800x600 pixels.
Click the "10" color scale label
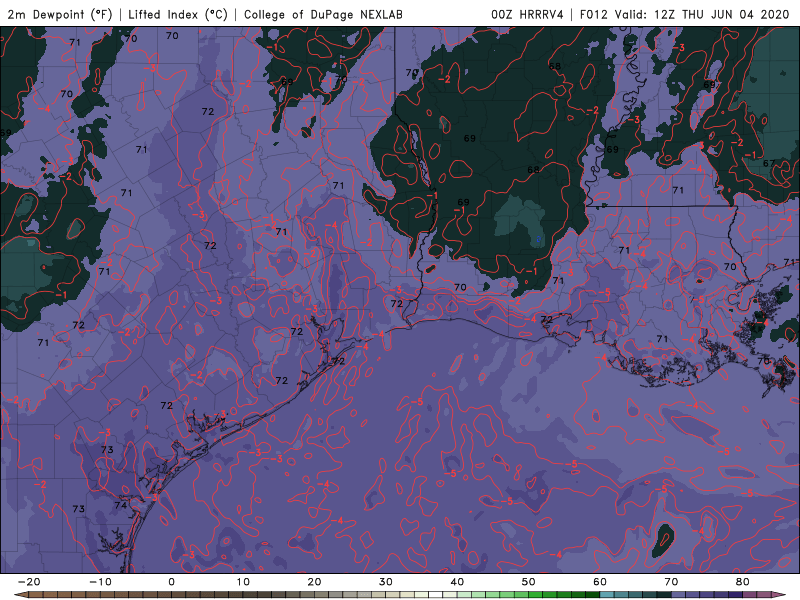(243, 582)
